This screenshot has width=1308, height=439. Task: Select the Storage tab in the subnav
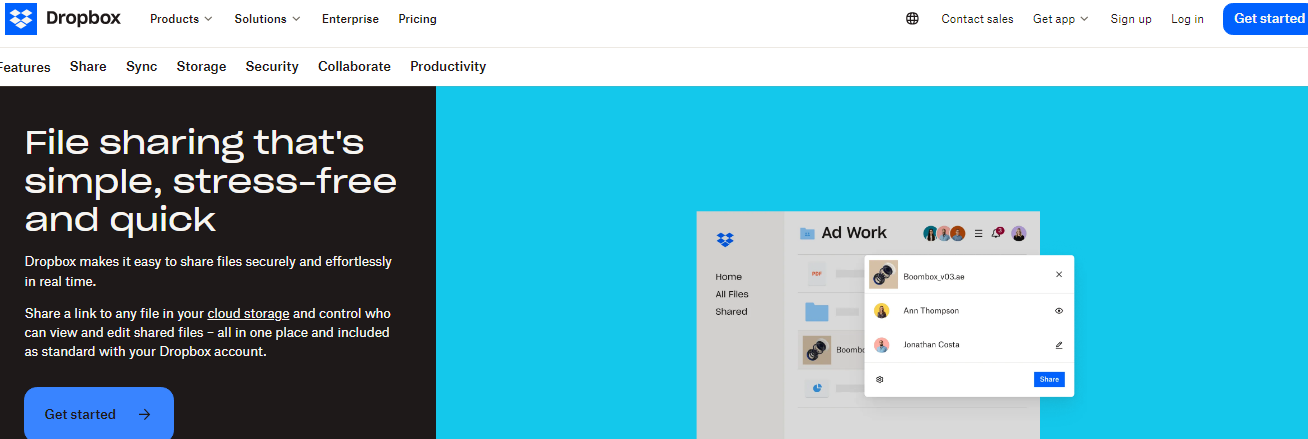pyautogui.click(x=201, y=66)
